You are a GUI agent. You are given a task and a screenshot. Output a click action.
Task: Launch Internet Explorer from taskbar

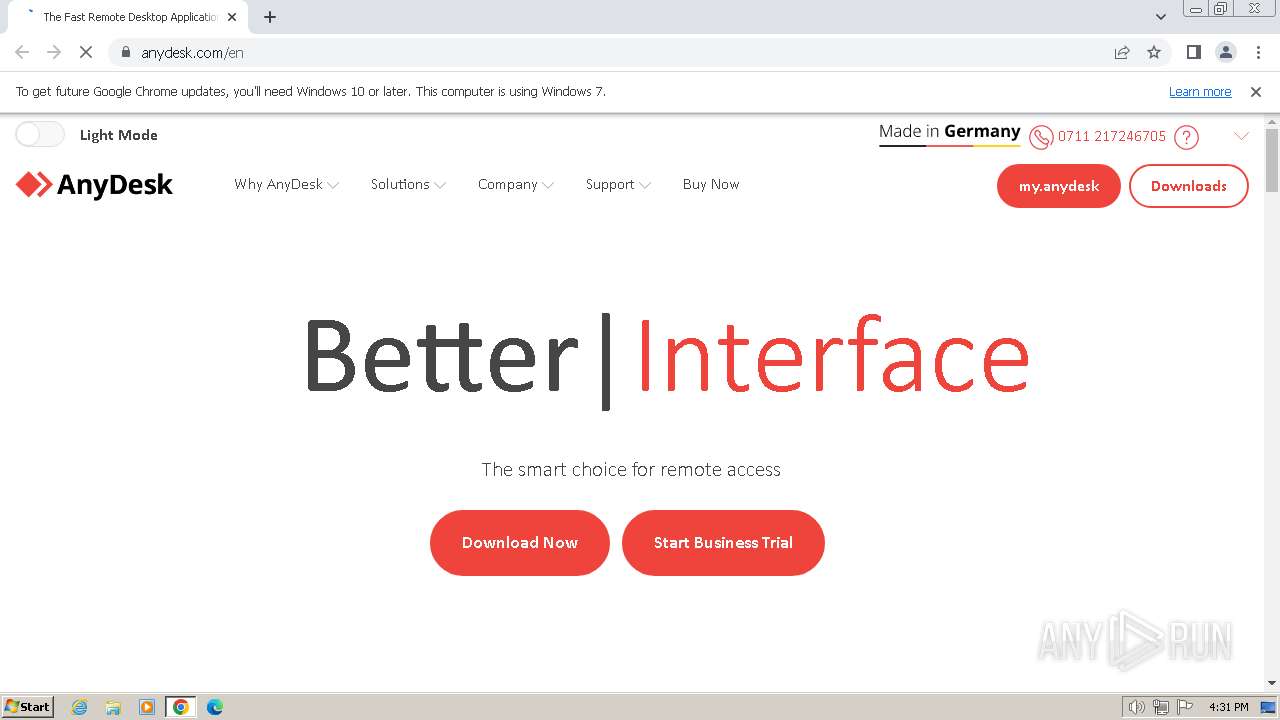tap(80, 707)
